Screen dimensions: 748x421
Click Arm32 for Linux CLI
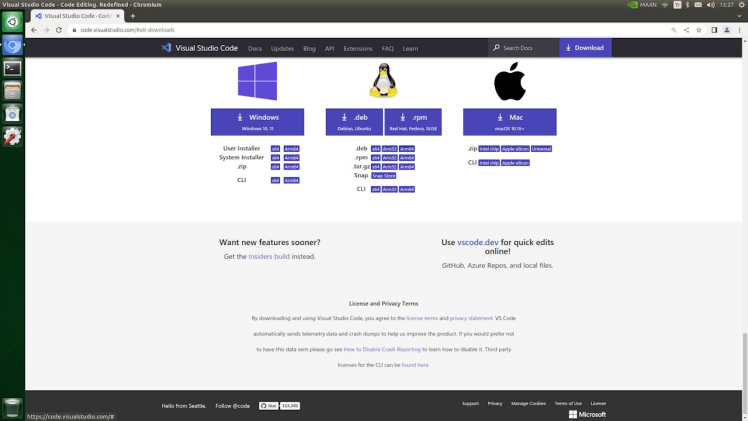pos(390,189)
